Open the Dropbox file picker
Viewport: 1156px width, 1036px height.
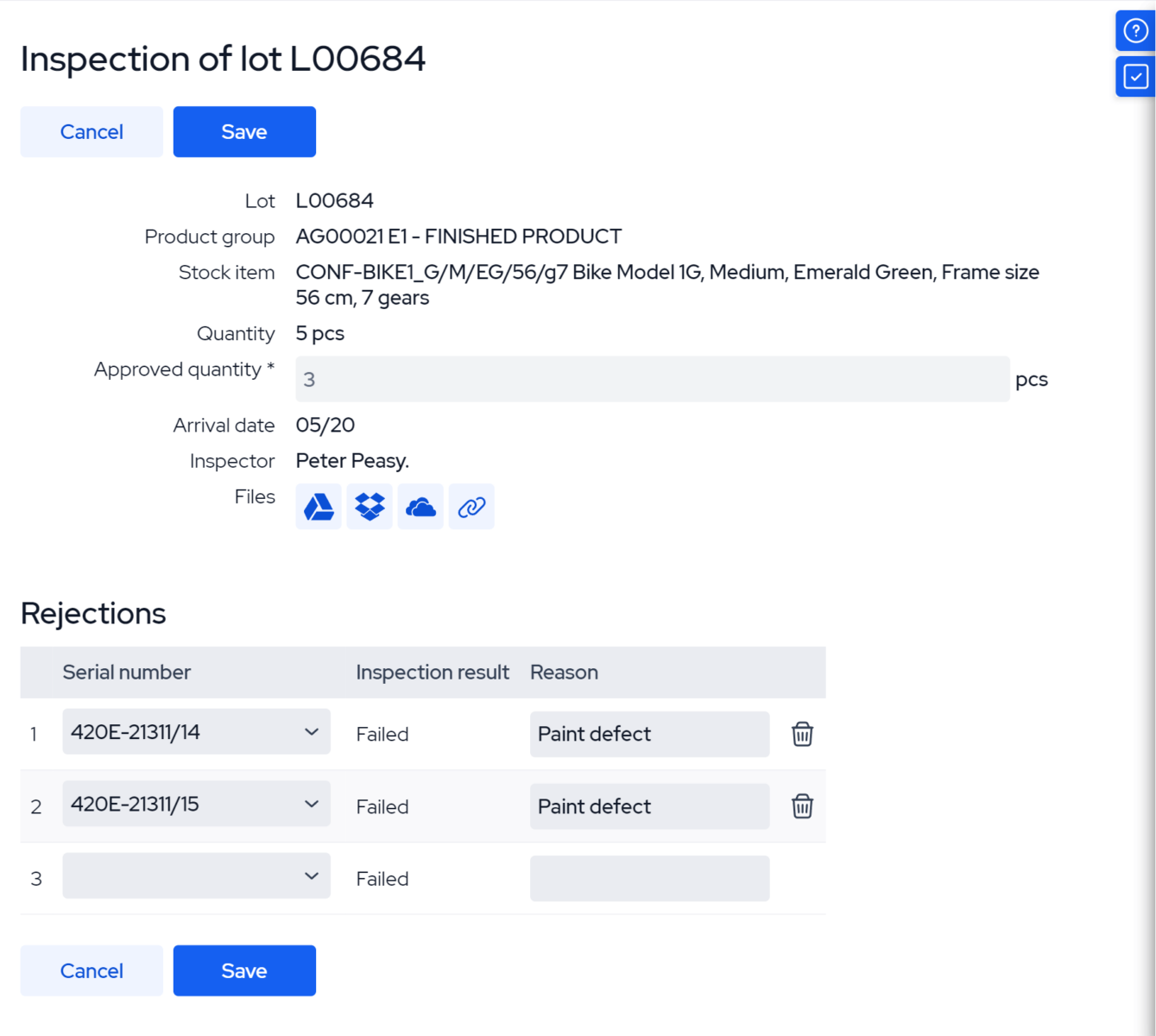369,506
